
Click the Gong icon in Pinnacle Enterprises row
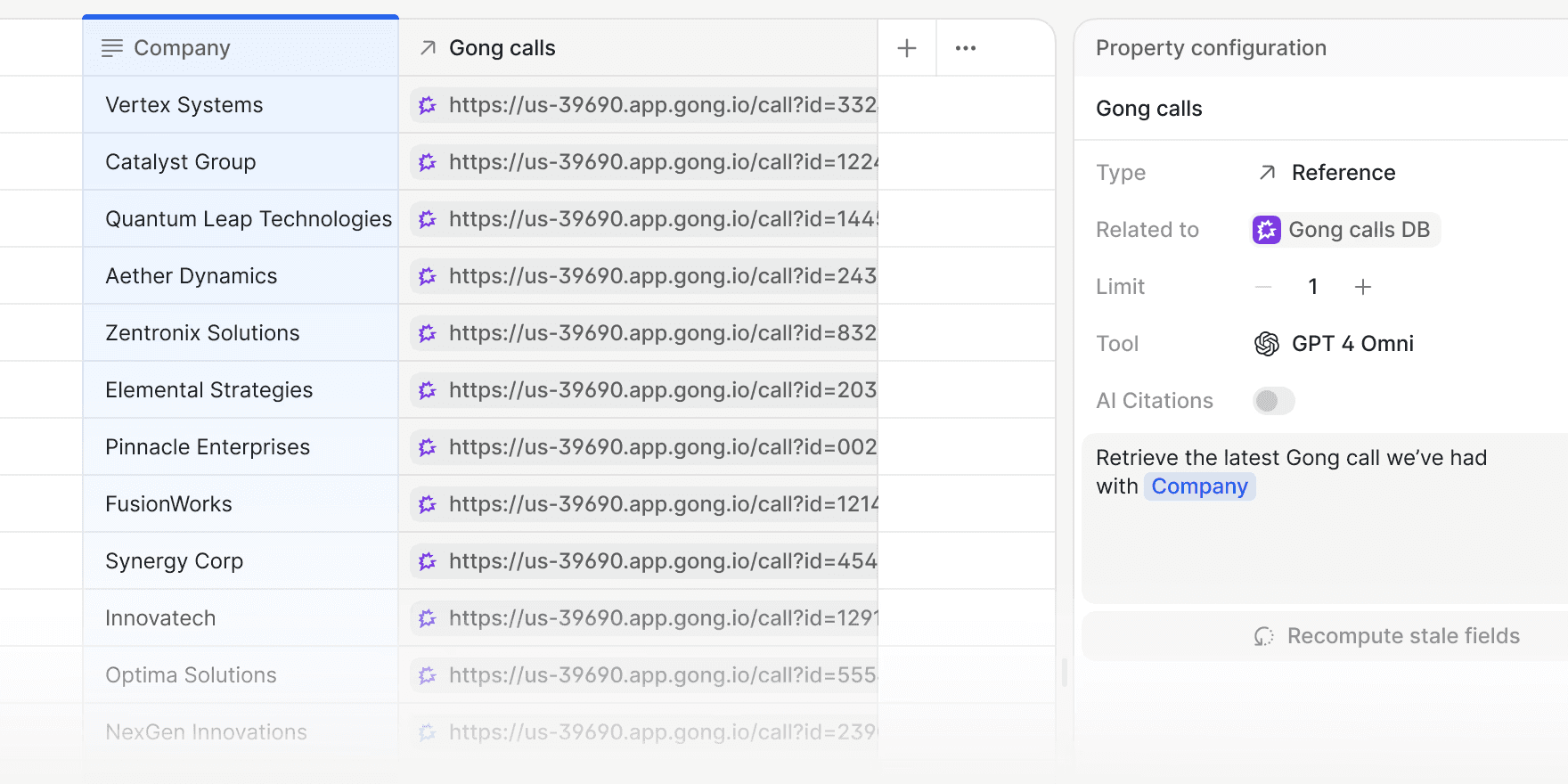[428, 447]
